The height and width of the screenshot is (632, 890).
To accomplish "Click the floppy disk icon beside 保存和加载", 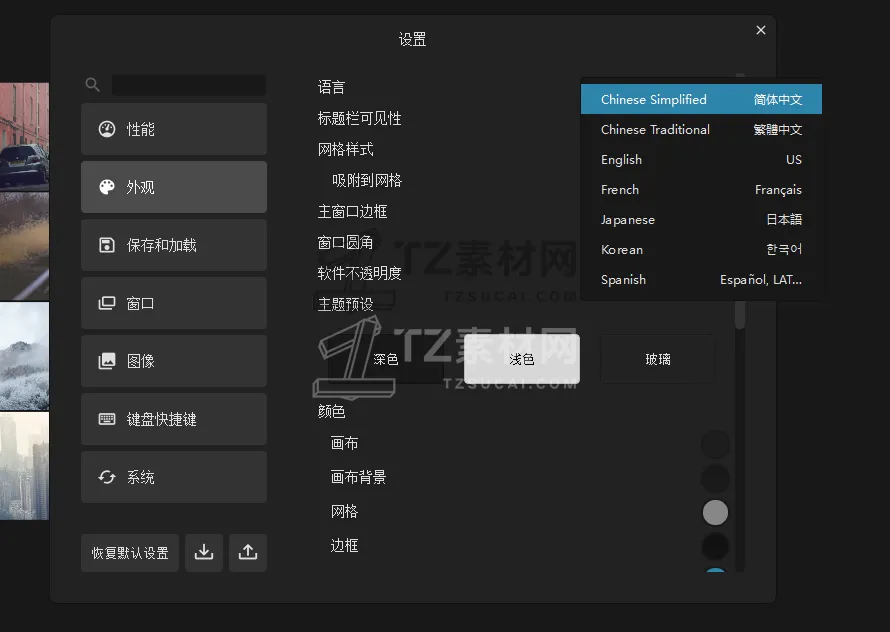I will pyautogui.click(x=107, y=245).
